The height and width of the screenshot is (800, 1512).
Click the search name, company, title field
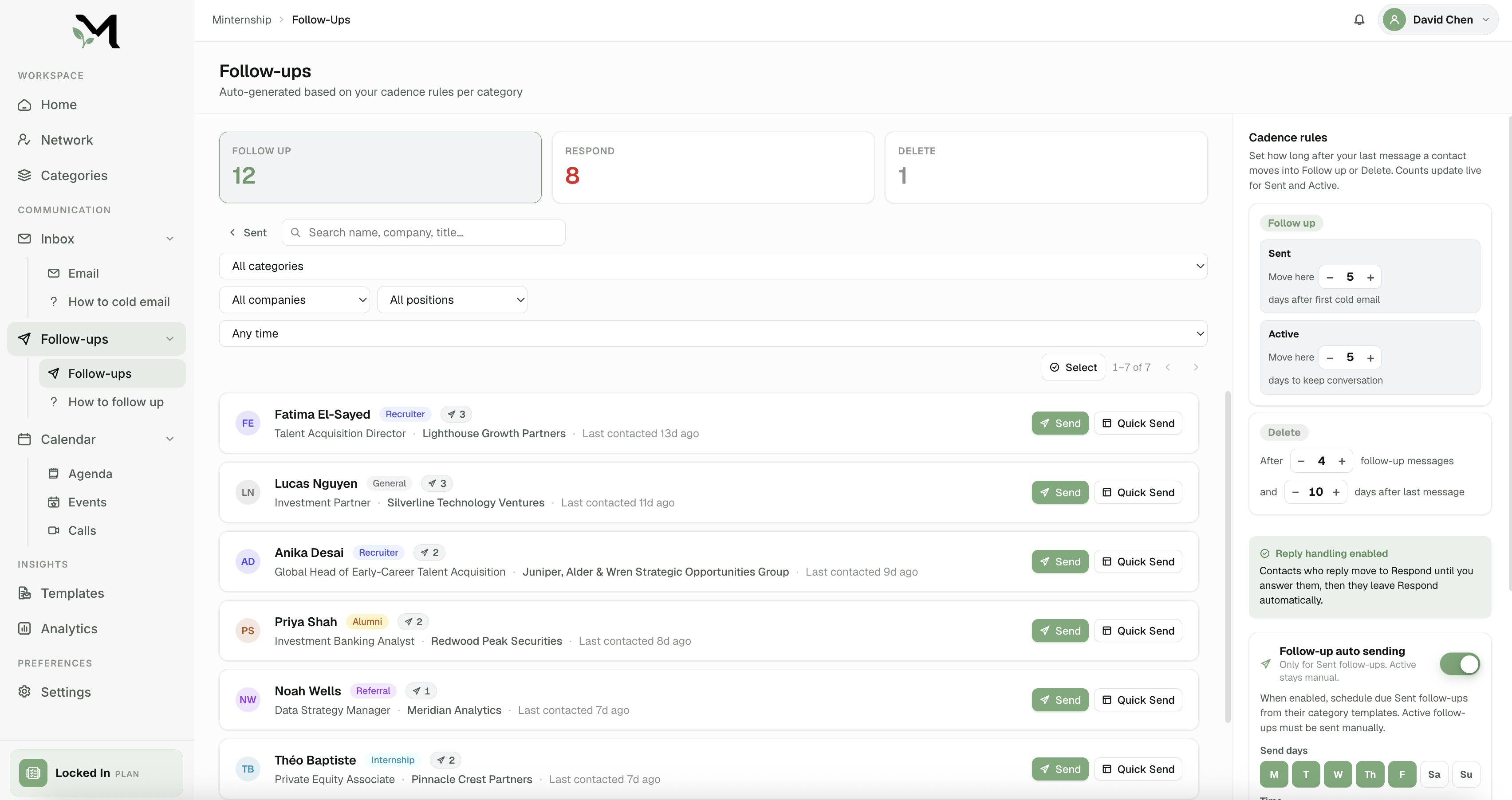coord(424,232)
